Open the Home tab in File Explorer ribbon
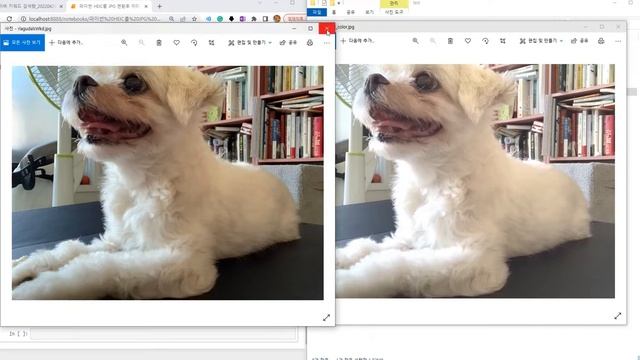This screenshot has height=360, width=640. pyautogui.click(x=334, y=12)
